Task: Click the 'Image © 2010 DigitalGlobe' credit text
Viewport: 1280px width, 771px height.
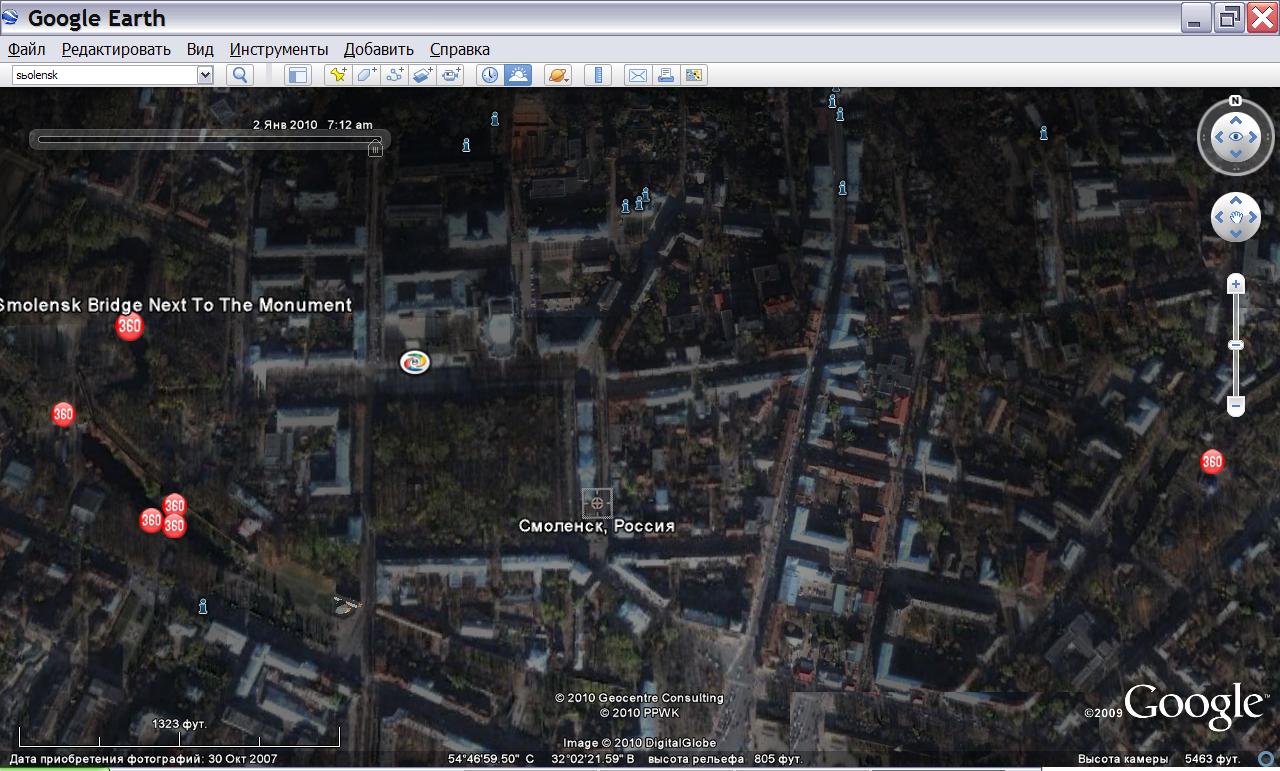Action: (x=639, y=743)
